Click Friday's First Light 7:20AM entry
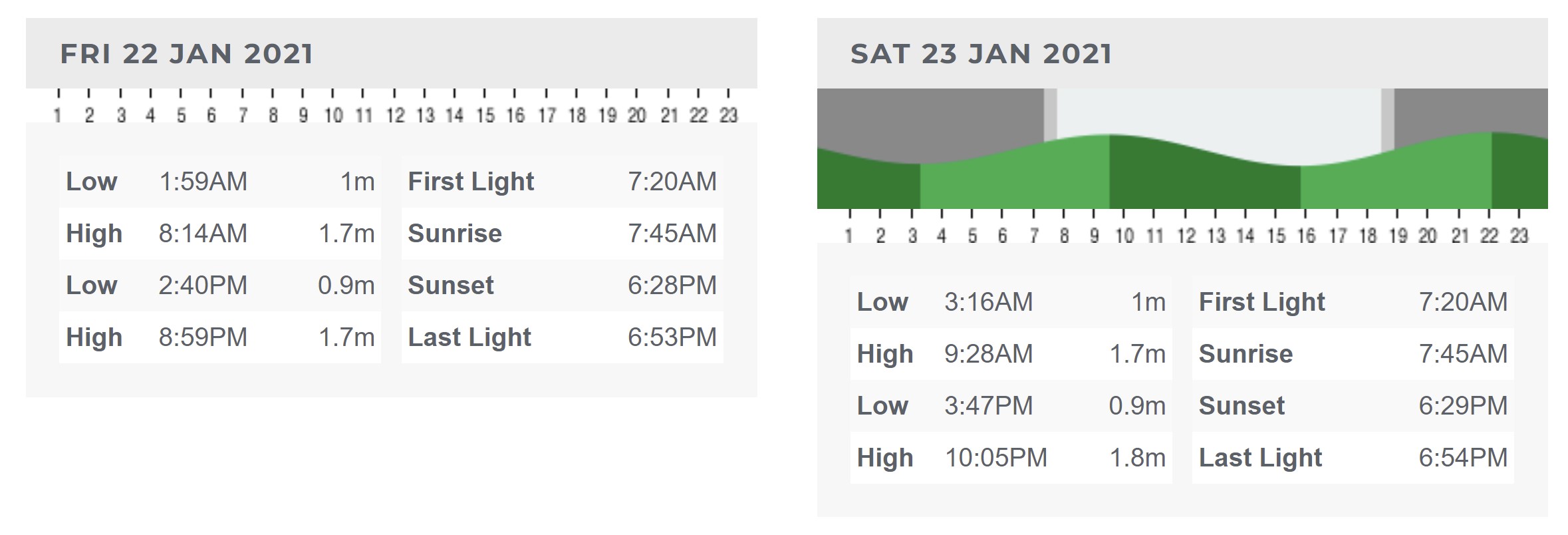Viewport: 1568px width, 535px height. pos(563,182)
